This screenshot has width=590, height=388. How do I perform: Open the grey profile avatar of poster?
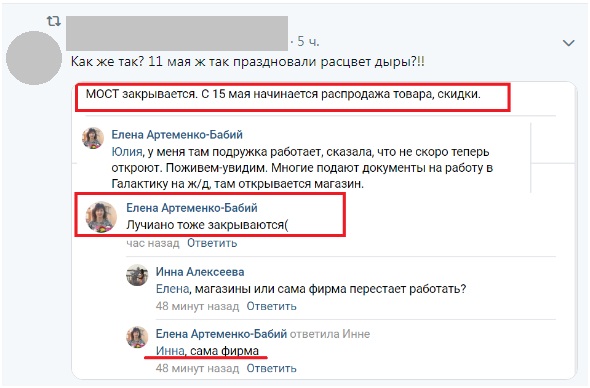click(x=34, y=58)
